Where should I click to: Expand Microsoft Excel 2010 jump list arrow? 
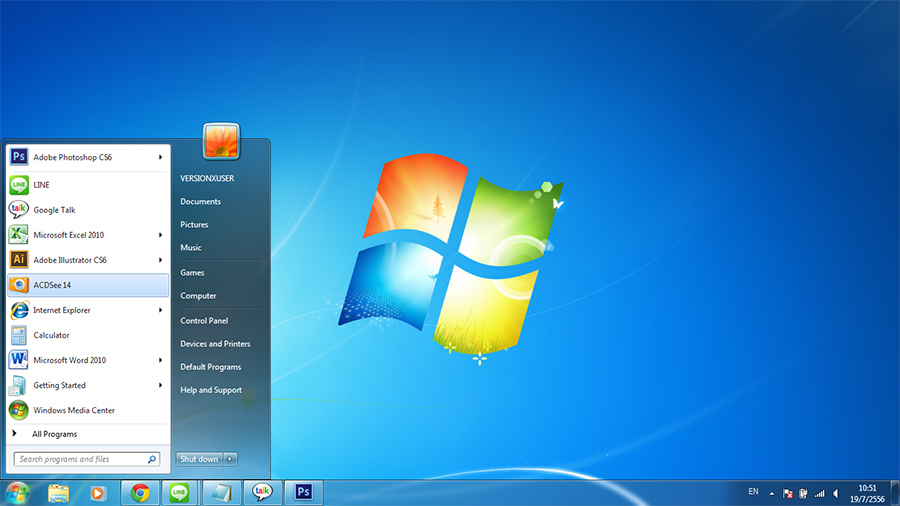[161, 235]
